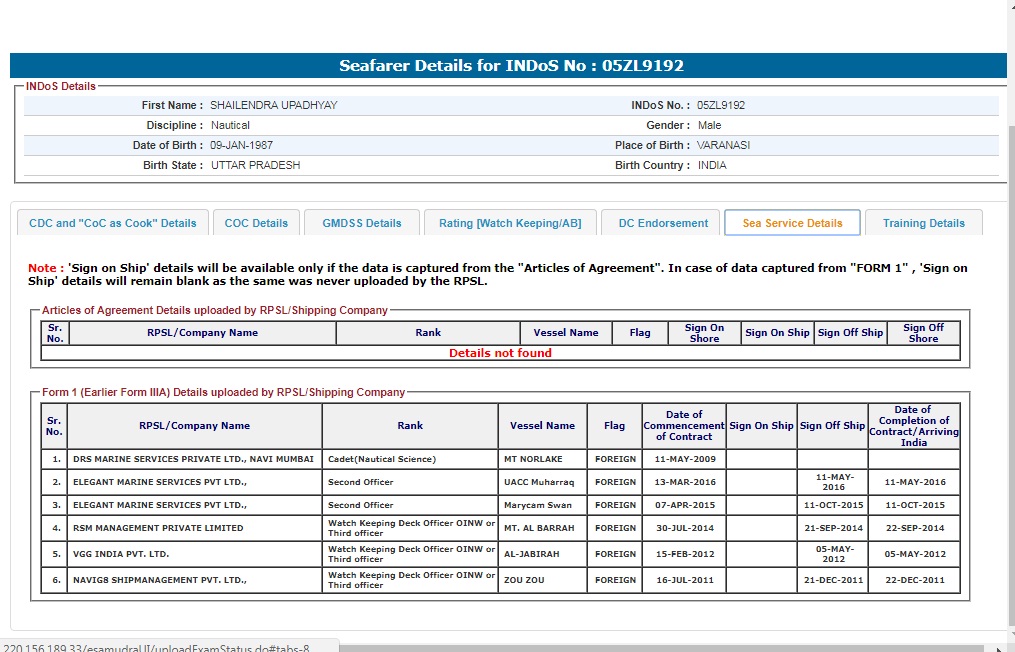Switch to the COC Details tab
This screenshot has width=1015, height=652.
pos(256,223)
